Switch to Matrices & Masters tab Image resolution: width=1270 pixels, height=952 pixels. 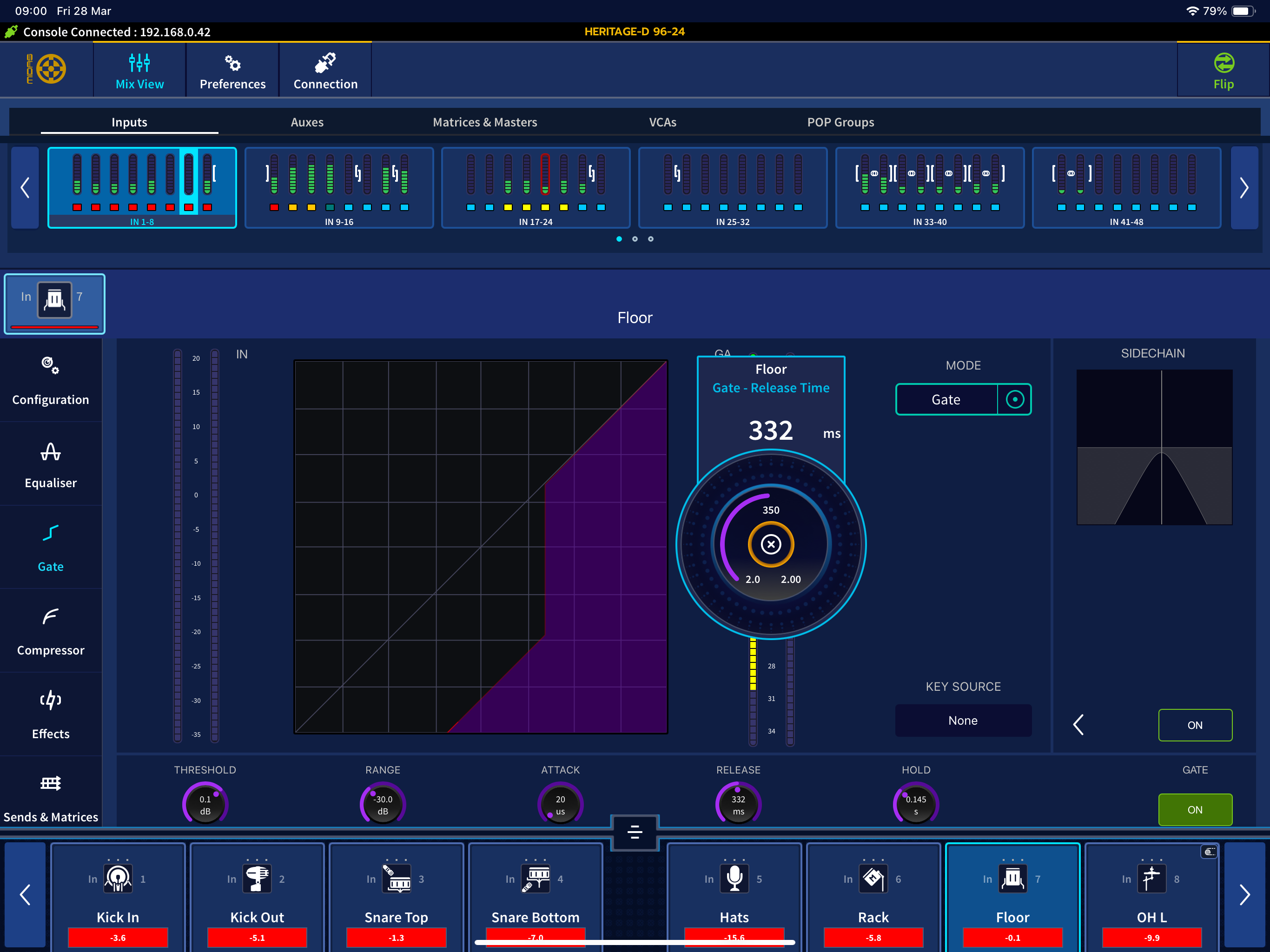point(485,122)
